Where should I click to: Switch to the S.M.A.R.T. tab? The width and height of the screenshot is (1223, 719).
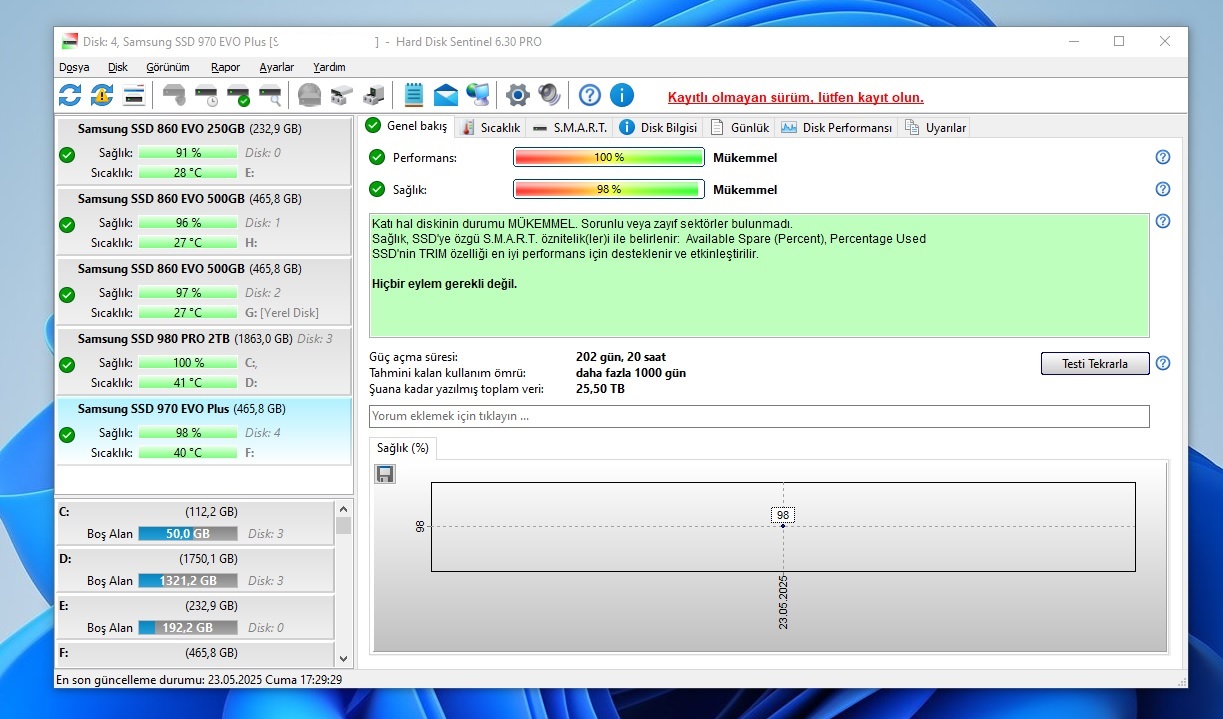(x=569, y=128)
